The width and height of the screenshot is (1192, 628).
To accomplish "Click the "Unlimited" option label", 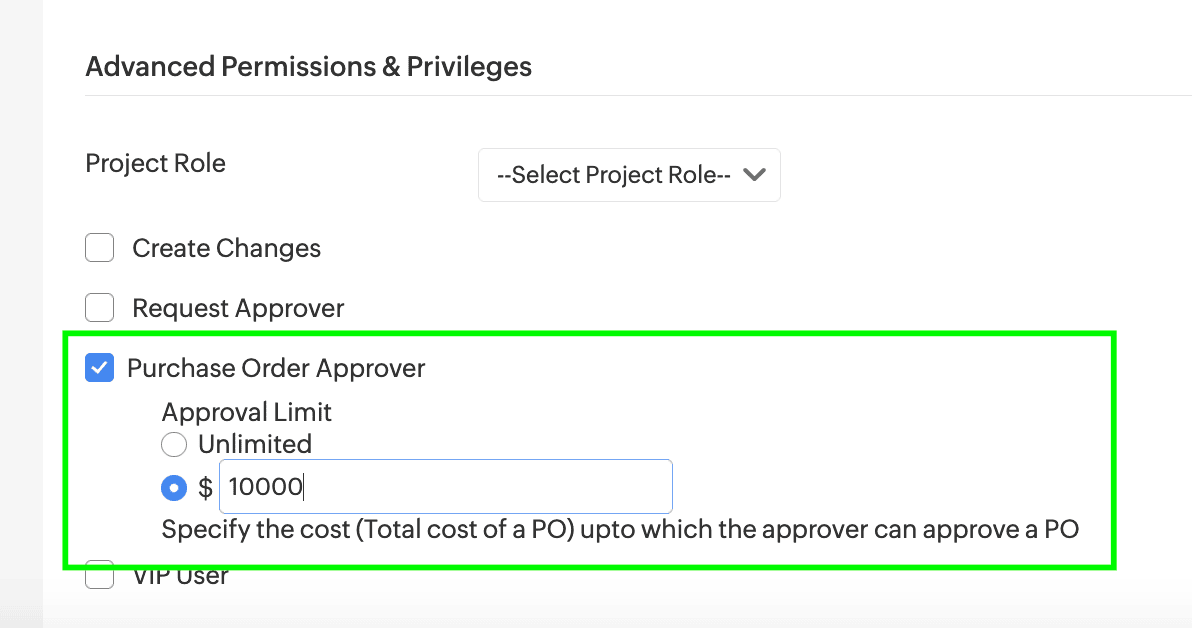I will [x=255, y=444].
